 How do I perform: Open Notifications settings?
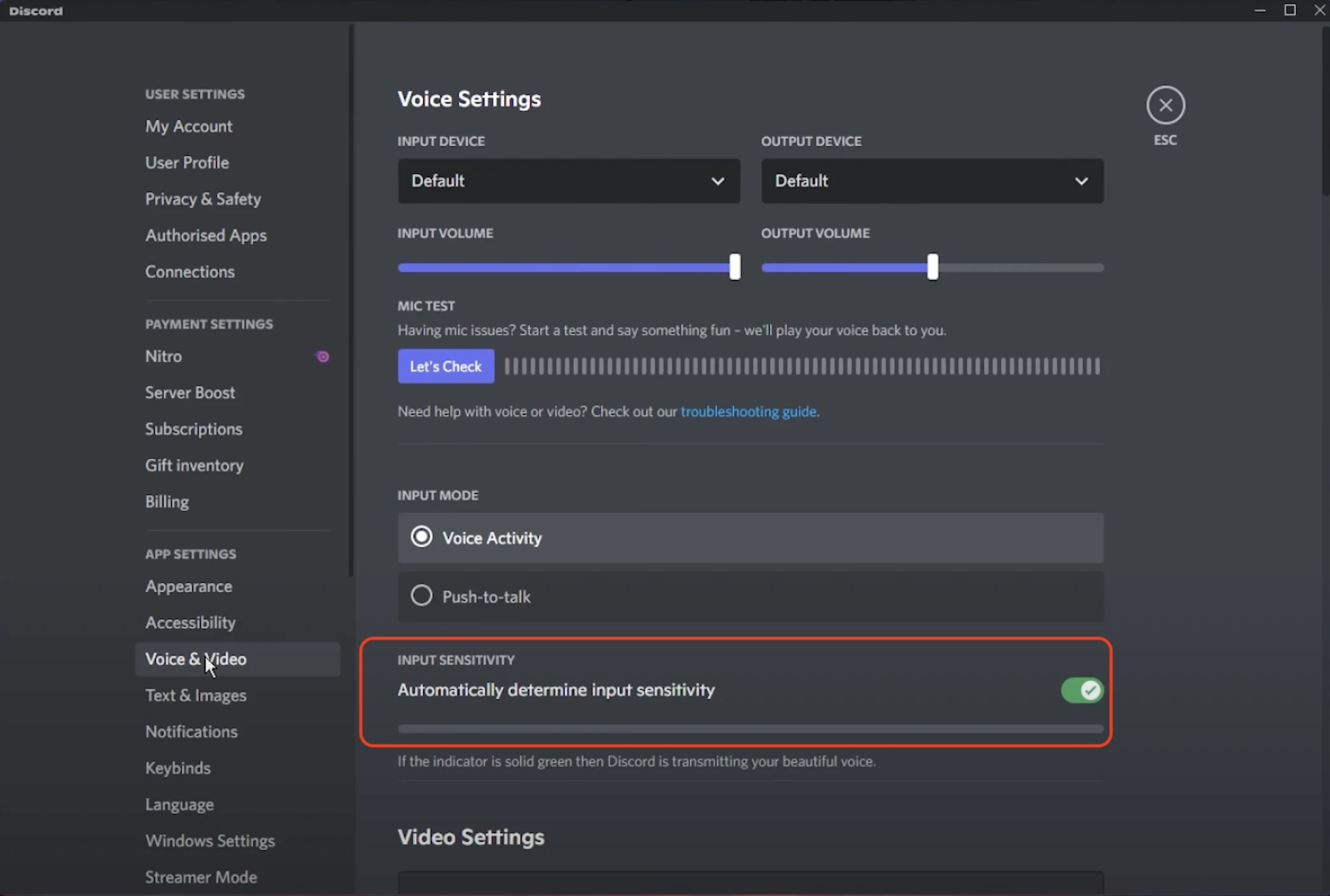pyautogui.click(x=191, y=731)
